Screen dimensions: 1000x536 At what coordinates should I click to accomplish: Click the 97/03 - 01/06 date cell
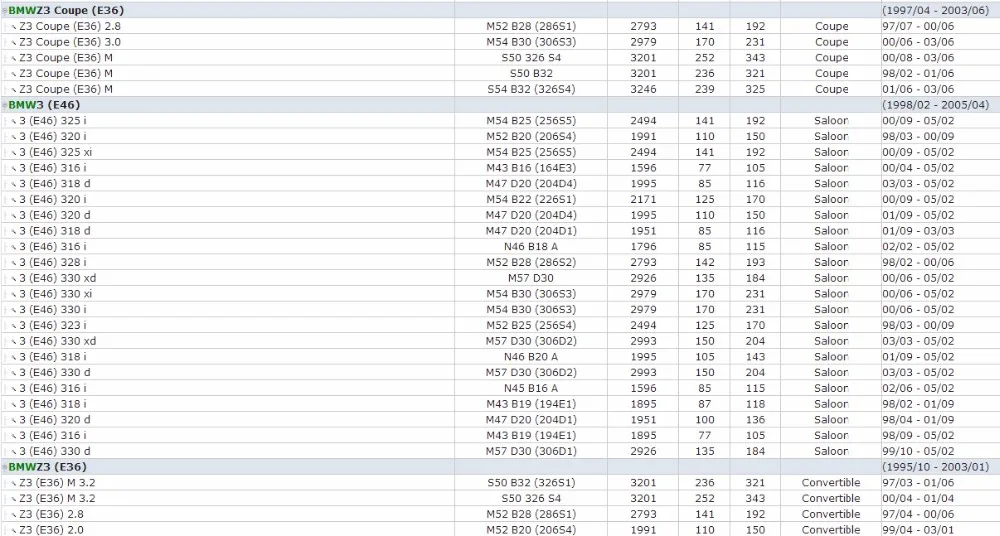(918, 482)
